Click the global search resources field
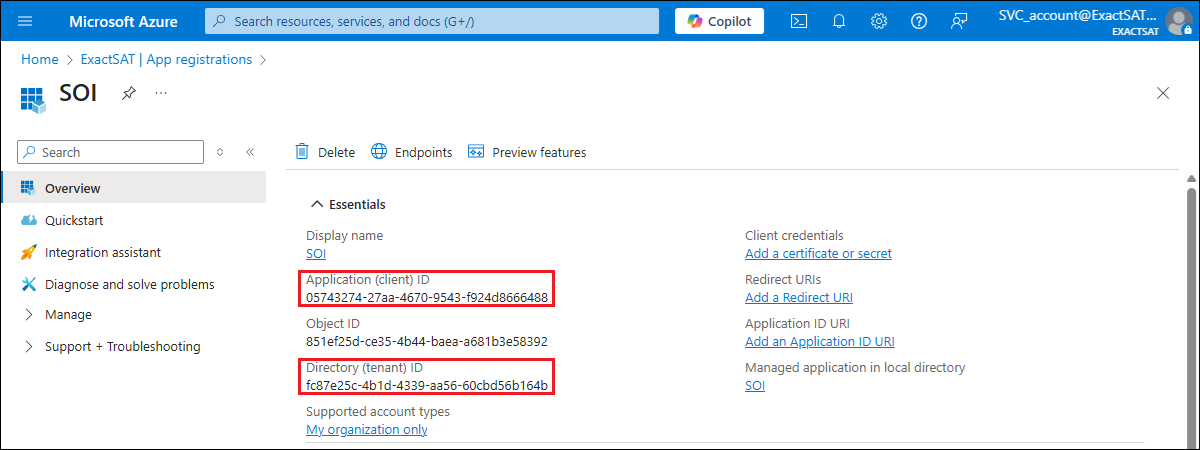This screenshot has height=450, width=1200. pyautogui.click(x=432, y=21)
